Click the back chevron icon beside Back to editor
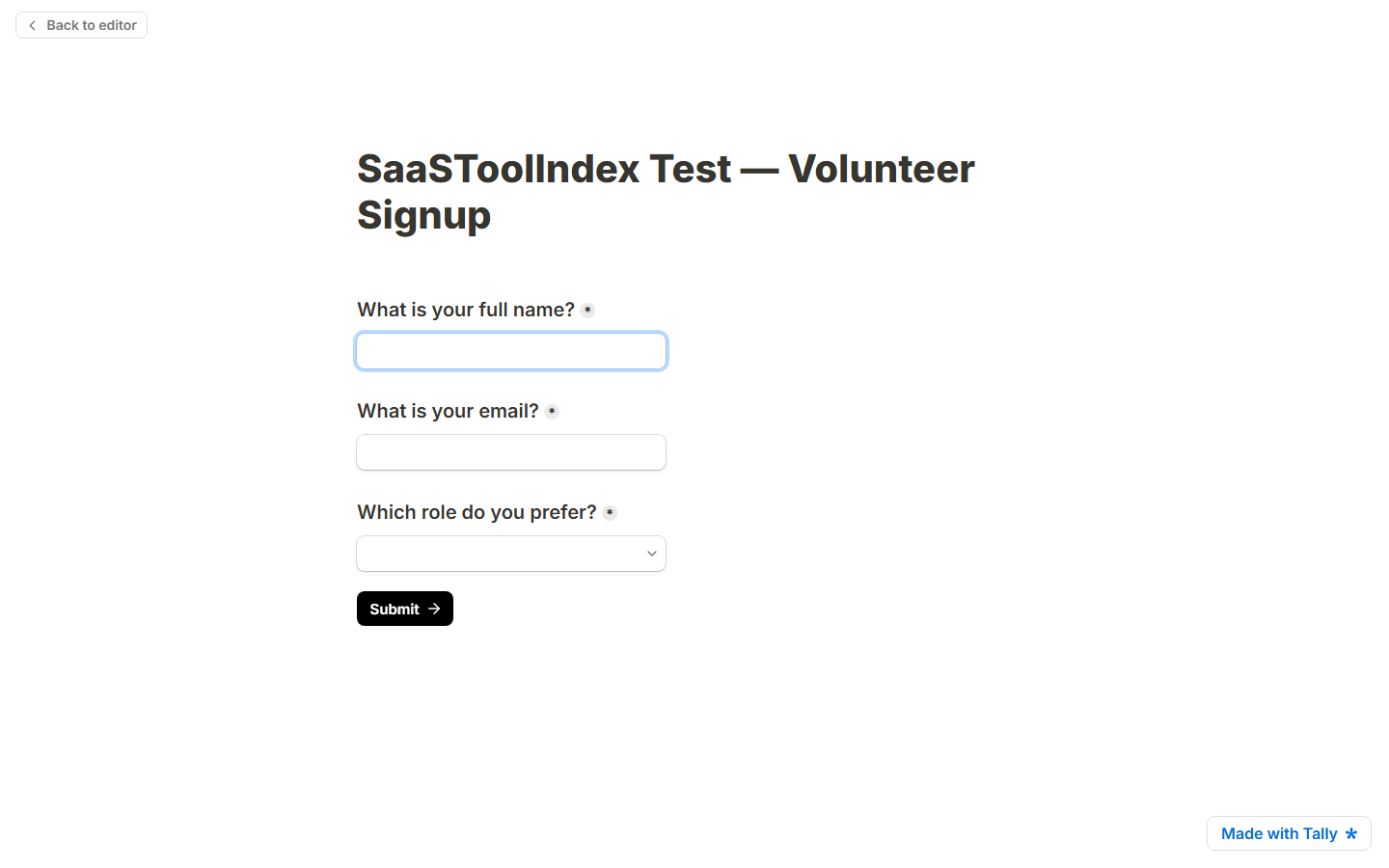 click(x=32, y=25)
